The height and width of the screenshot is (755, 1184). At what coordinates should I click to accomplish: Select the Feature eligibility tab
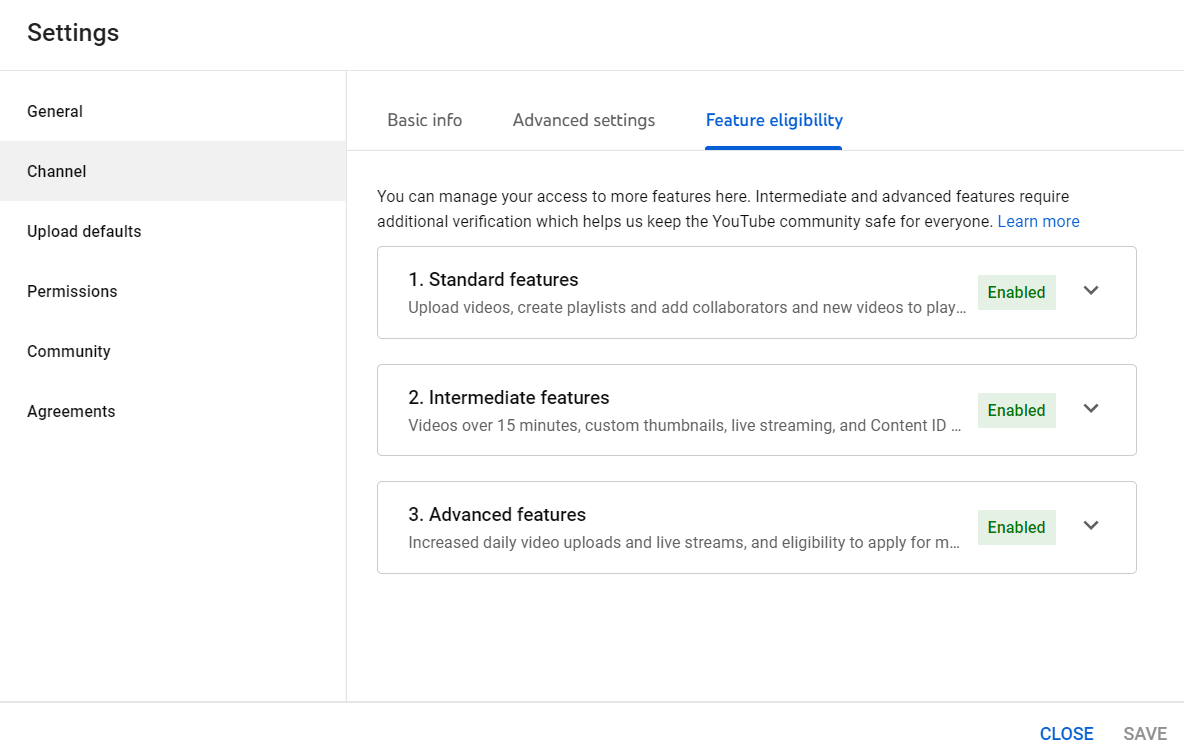(774, 120)
